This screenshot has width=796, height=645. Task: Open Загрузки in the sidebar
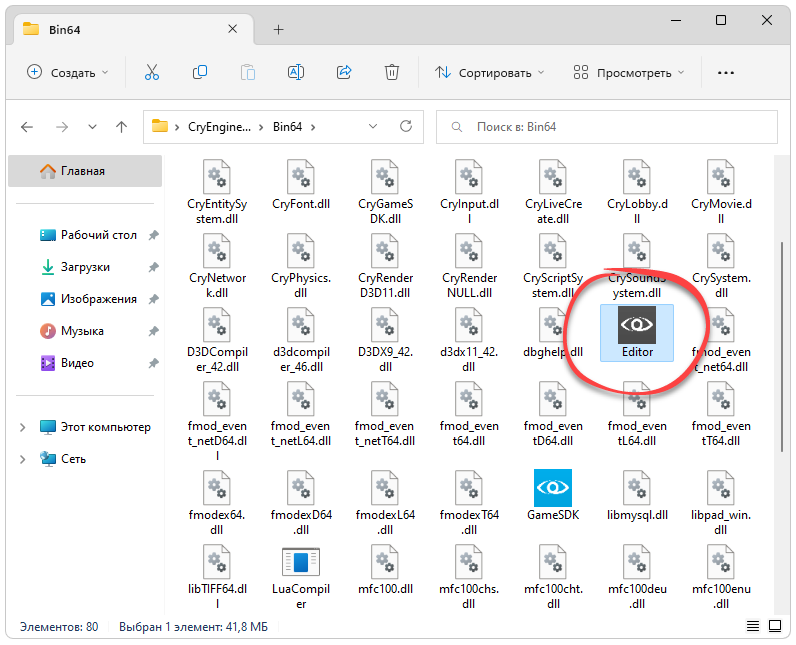(x=85, y=267)
